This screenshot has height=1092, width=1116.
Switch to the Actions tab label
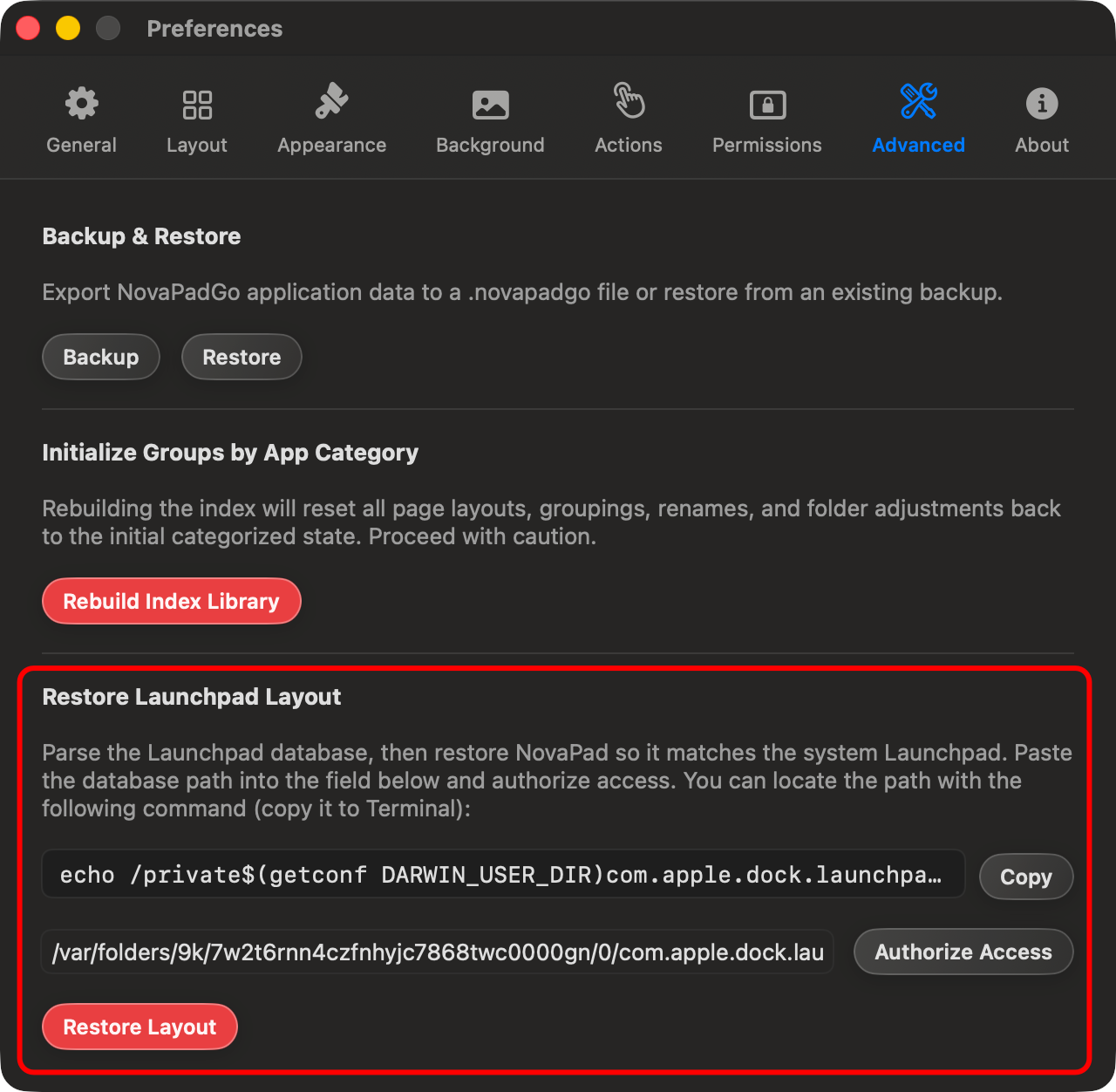pyautogui.click(x=629, y=145)
